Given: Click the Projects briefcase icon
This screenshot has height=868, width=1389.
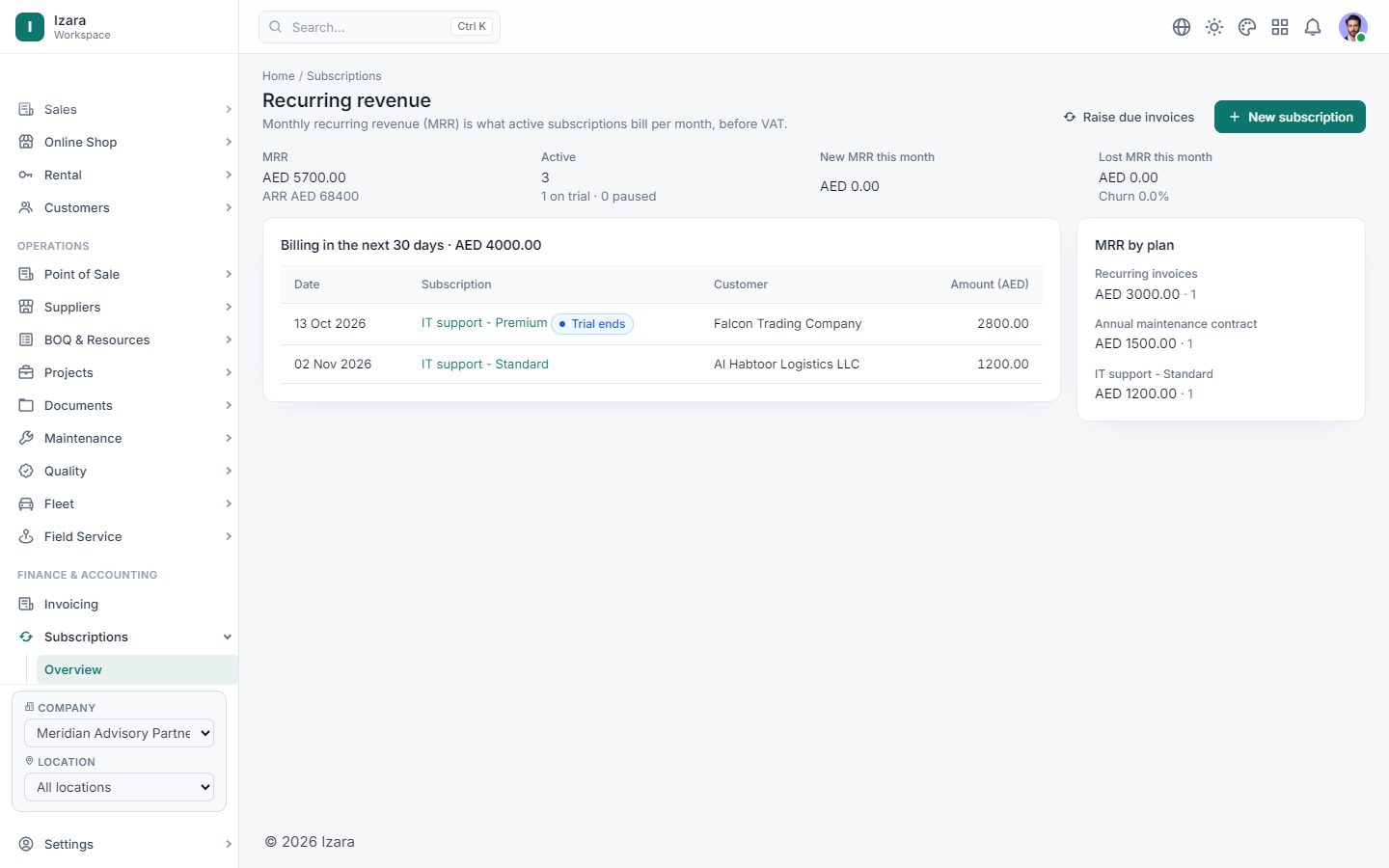Looking at the screenshot, I should pos(26,372).
